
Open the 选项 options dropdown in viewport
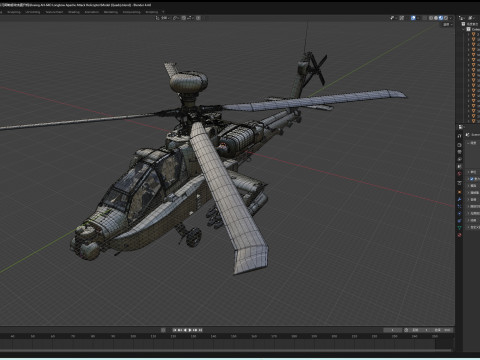tap(448, 25)
